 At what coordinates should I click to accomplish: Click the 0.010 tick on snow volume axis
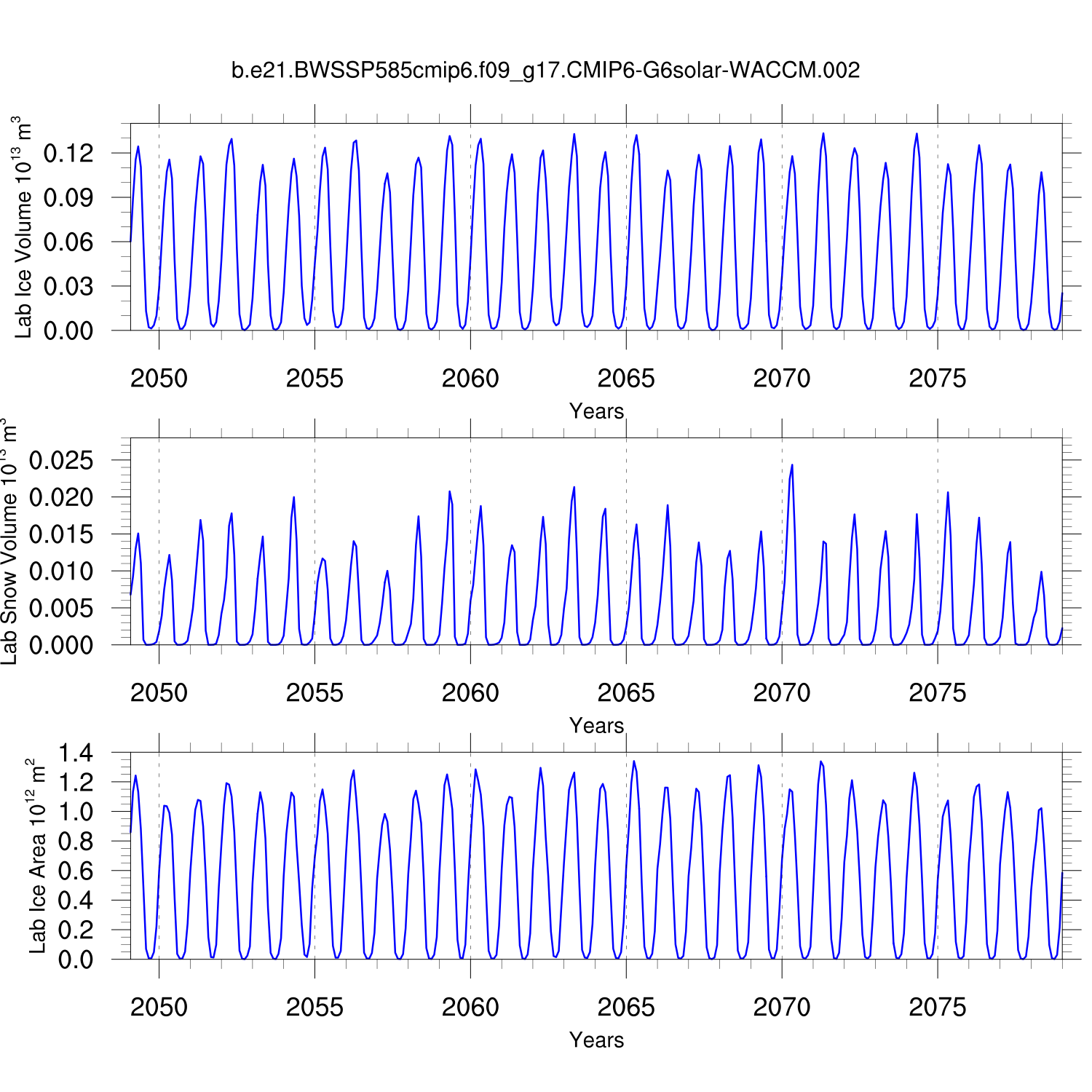tap(61, 571)
